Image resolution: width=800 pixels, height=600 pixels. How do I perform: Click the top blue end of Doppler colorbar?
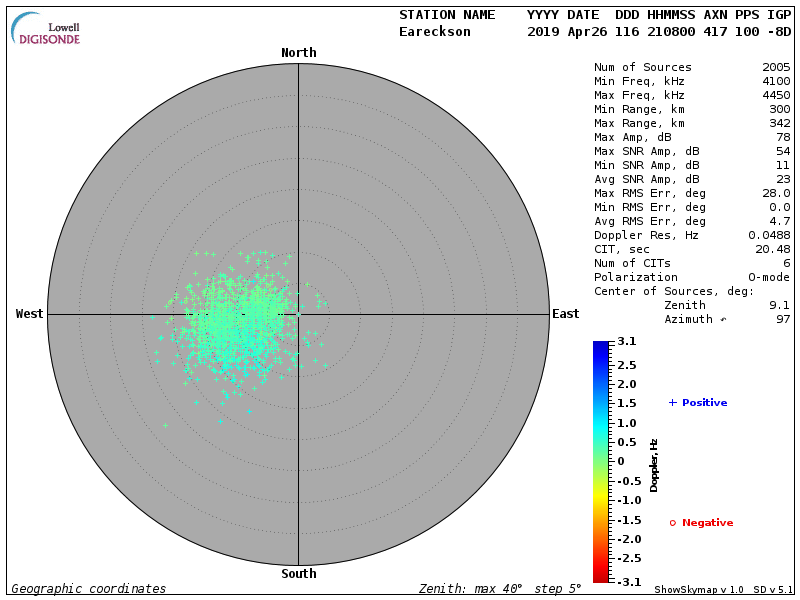tap(600, 346)
